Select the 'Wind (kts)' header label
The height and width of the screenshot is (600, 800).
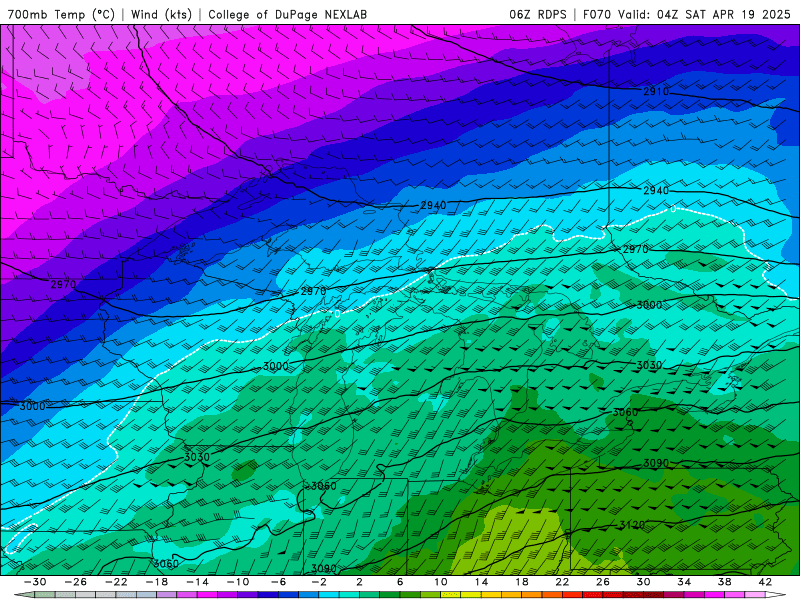point(161,14)
